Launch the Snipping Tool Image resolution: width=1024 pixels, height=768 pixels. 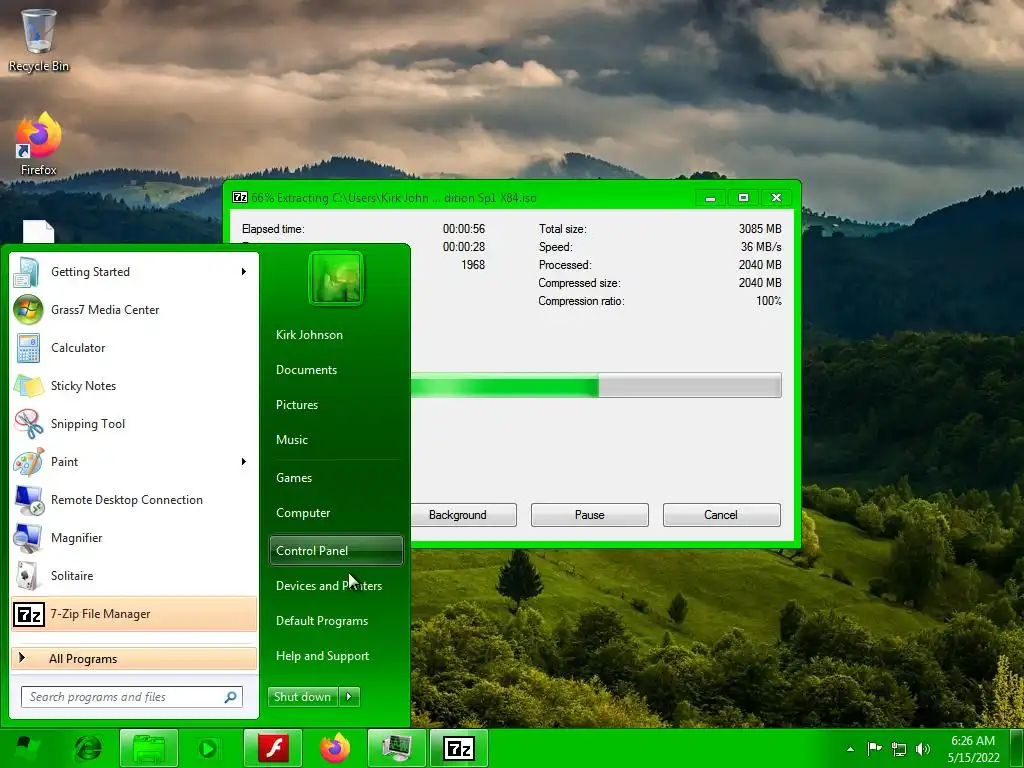coord(134,424)
